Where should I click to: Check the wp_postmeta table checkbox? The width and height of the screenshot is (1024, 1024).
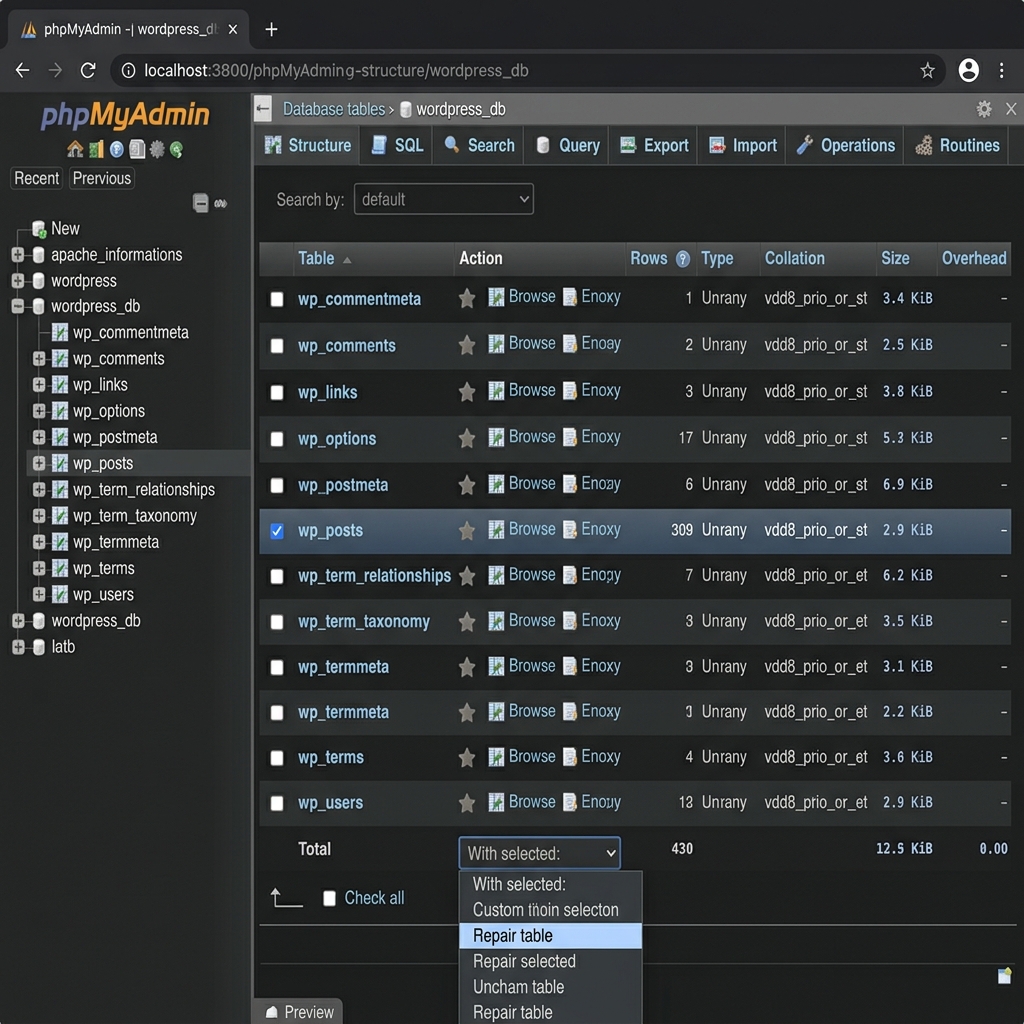pos(277,485)
